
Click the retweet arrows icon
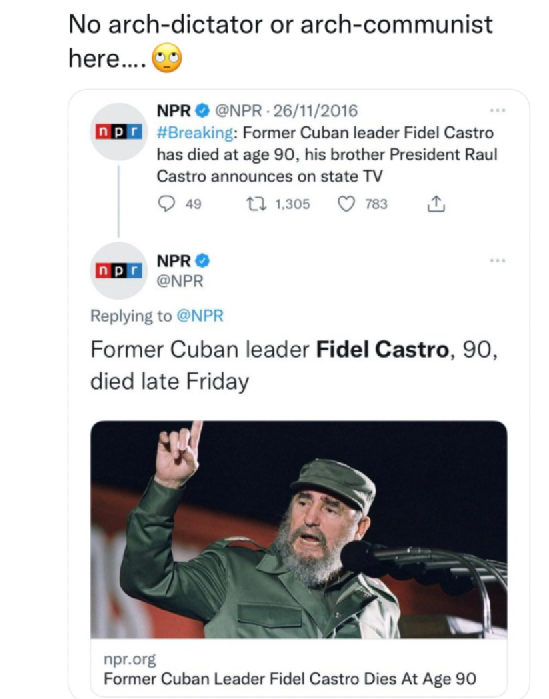pyautogui.click(x=257, y=204)
